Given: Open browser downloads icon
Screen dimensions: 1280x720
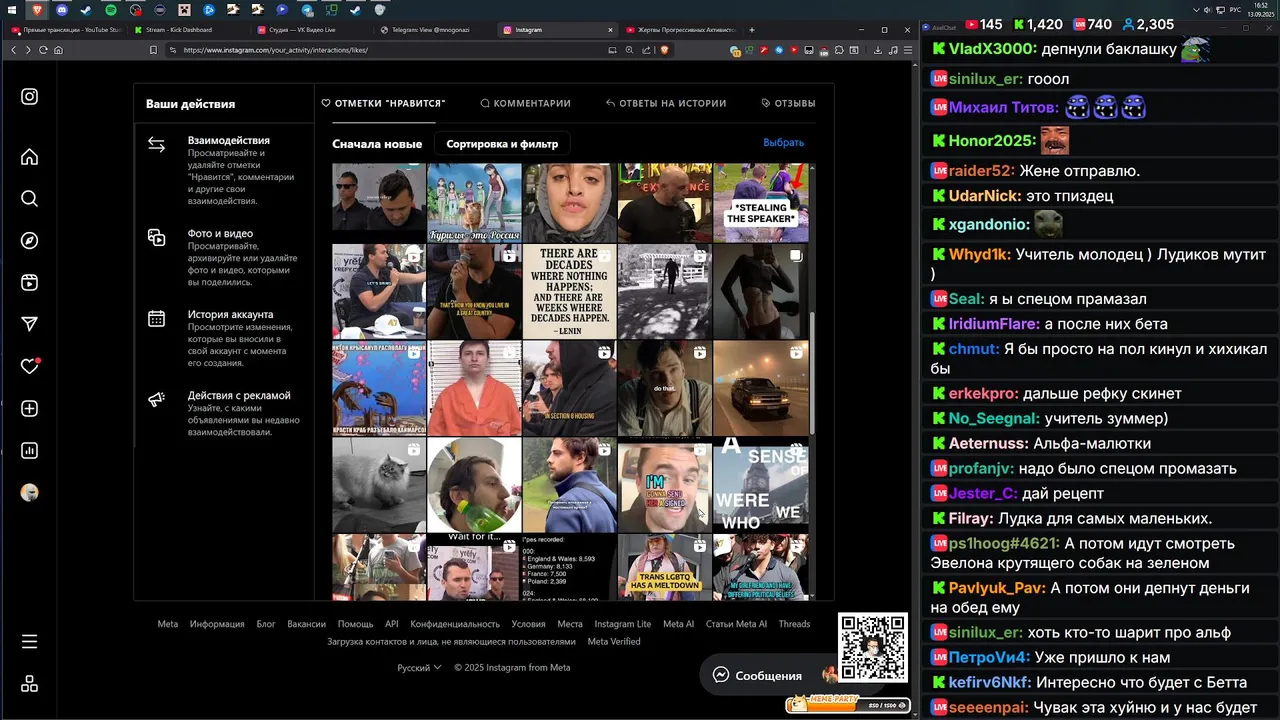Looking at the screenshot, I should point(878,50).
